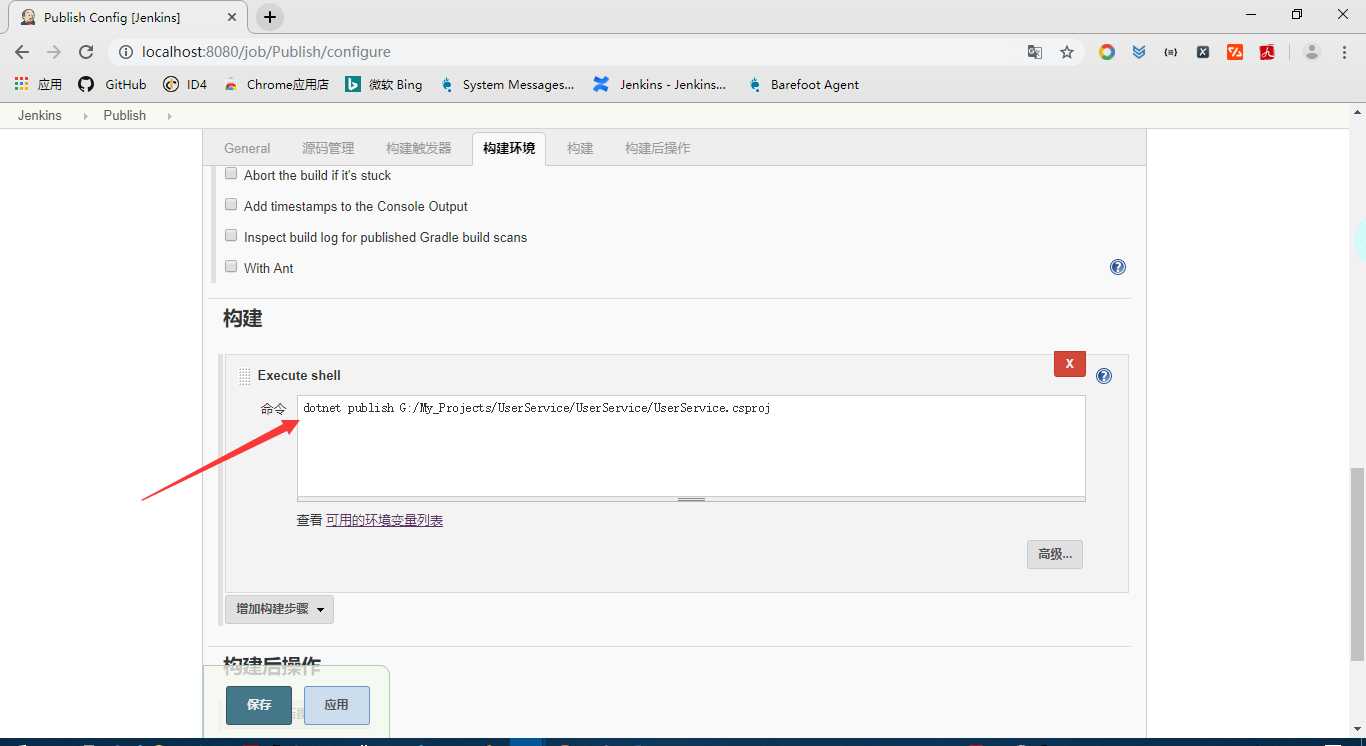This screenshot has width=1366, height=746.
Task: Click the 高级... advanced button
Action: [1055, 554]
